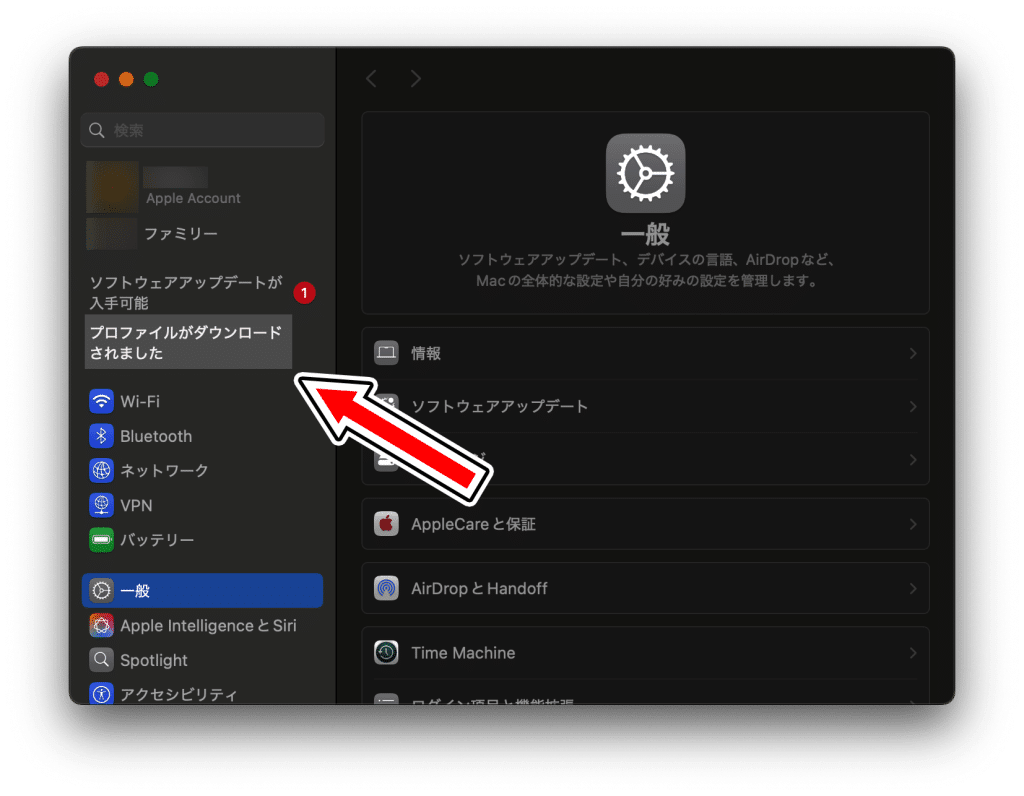Select 一般 in the sidebar
1024x796 pixels.
(x=202, y=591)
